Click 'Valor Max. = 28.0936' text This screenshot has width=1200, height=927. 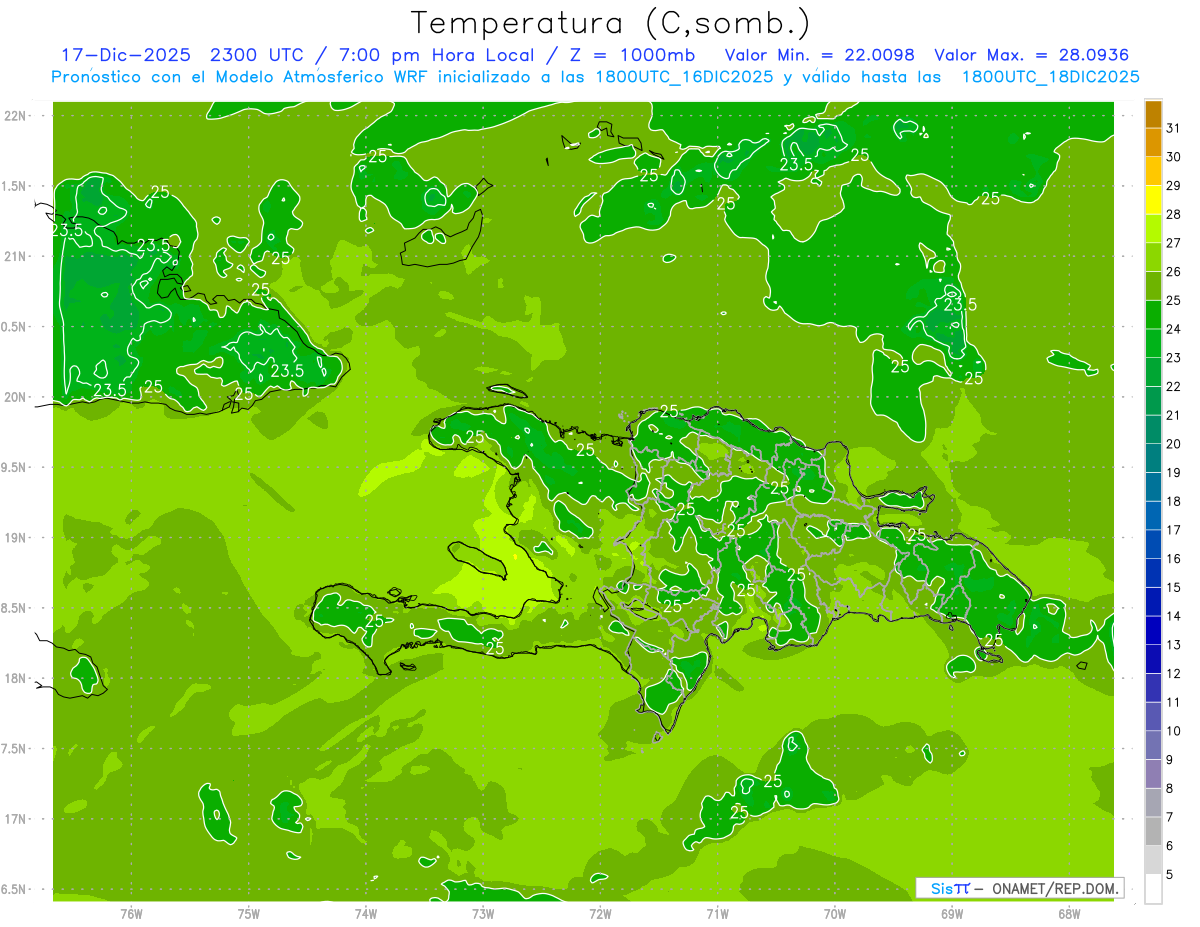point(1031,55)
